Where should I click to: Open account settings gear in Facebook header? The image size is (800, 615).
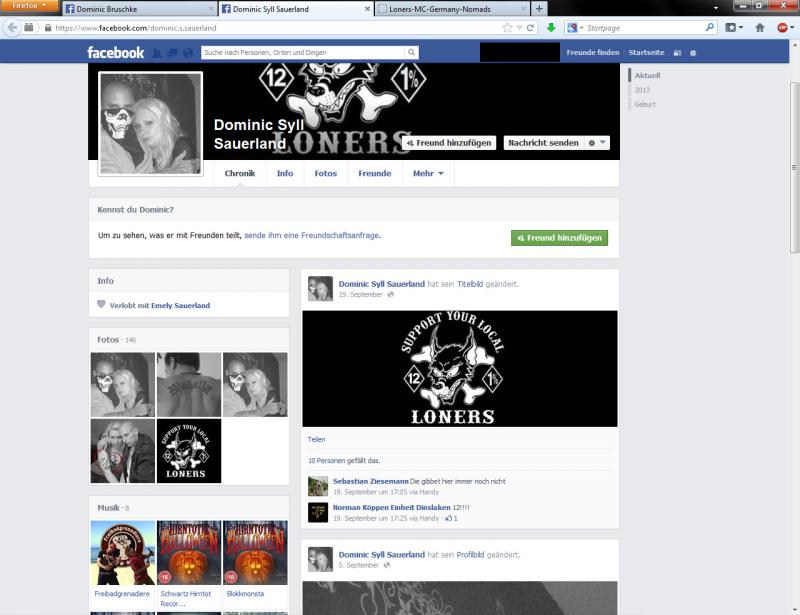click(693, 53)
